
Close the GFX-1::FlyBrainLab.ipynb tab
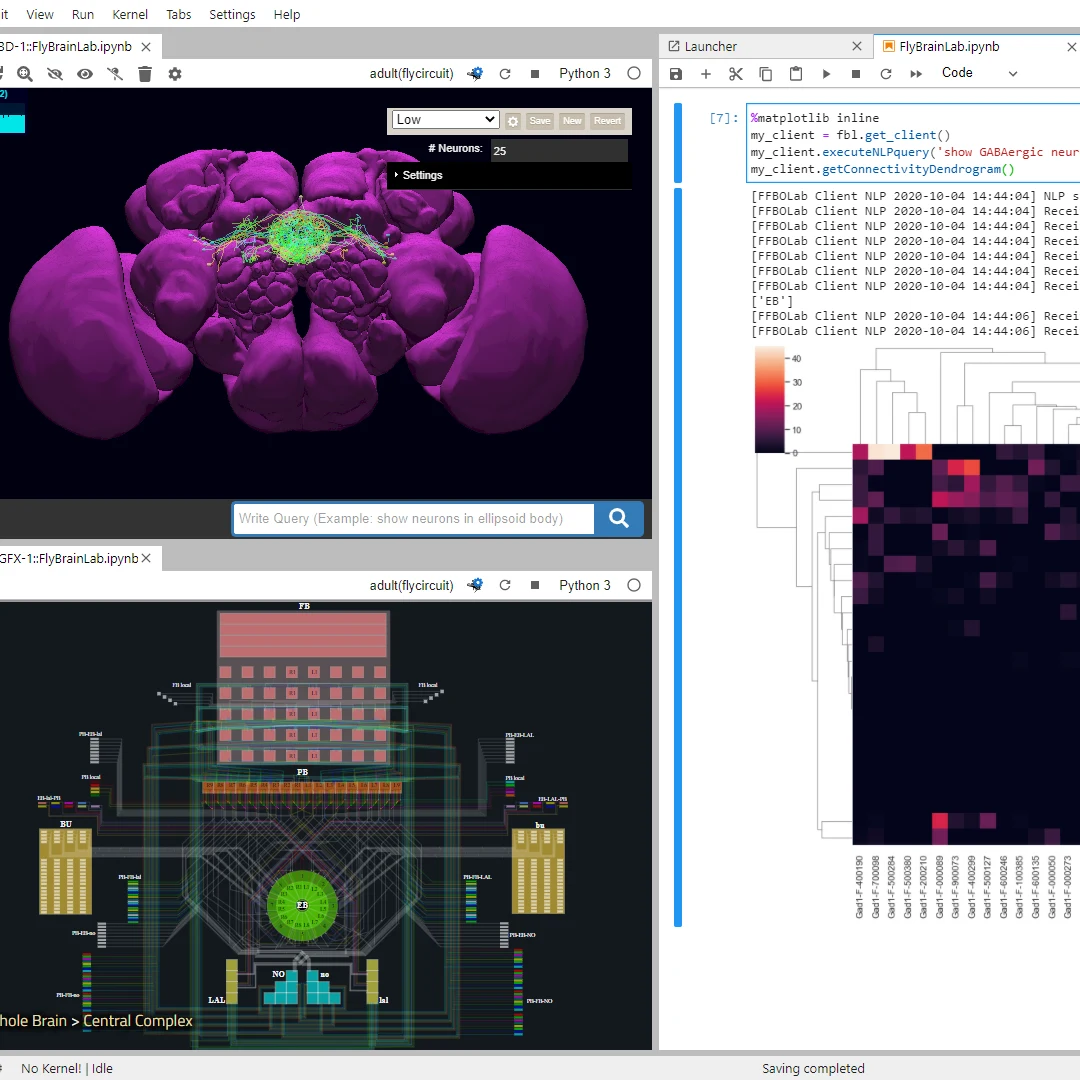click(146, 558)
